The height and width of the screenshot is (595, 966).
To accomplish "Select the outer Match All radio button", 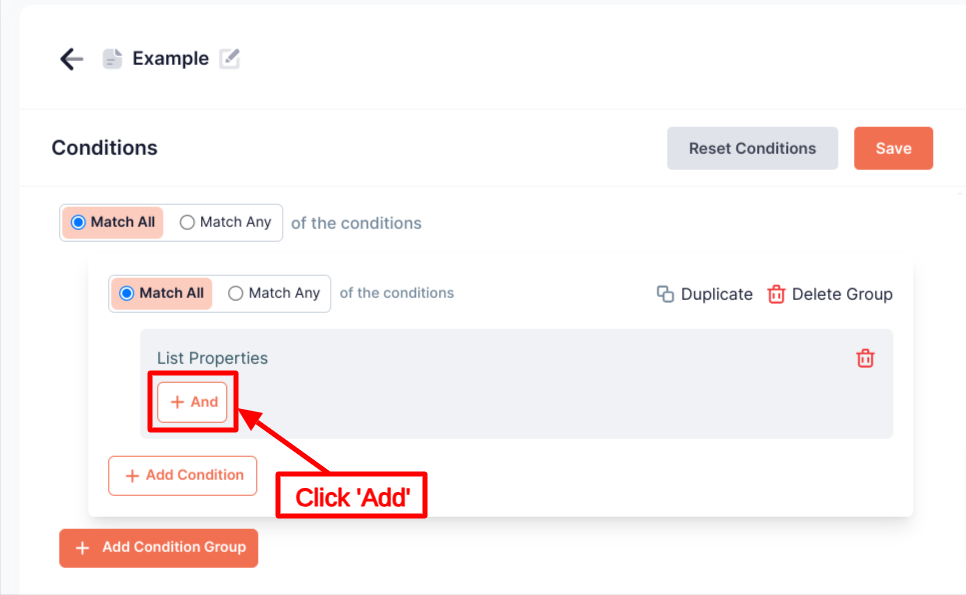I will [x=79, y=222].
